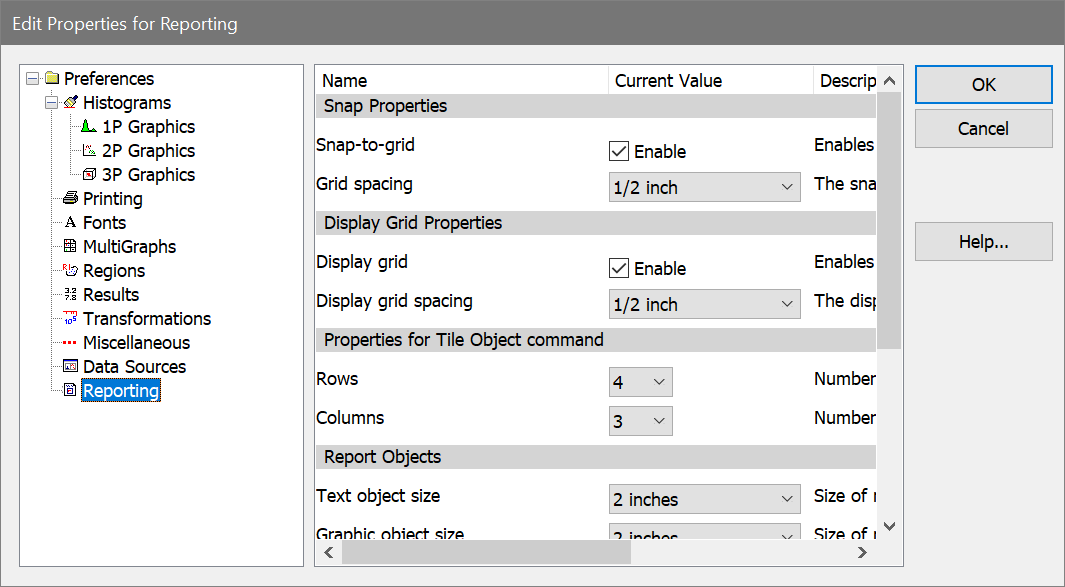
Task: Open Help for this dialog
Action: pyautogui.click(x=983, y=242)
